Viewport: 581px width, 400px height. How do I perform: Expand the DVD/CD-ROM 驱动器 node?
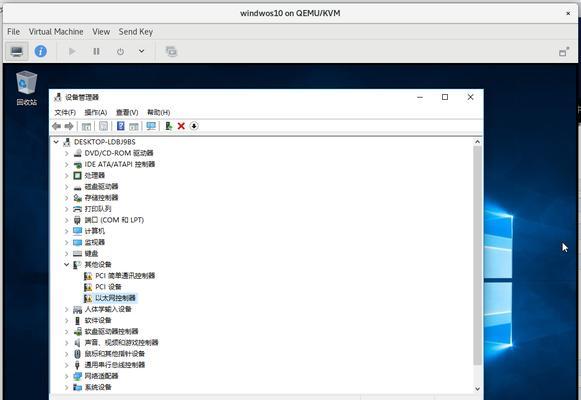67,153
